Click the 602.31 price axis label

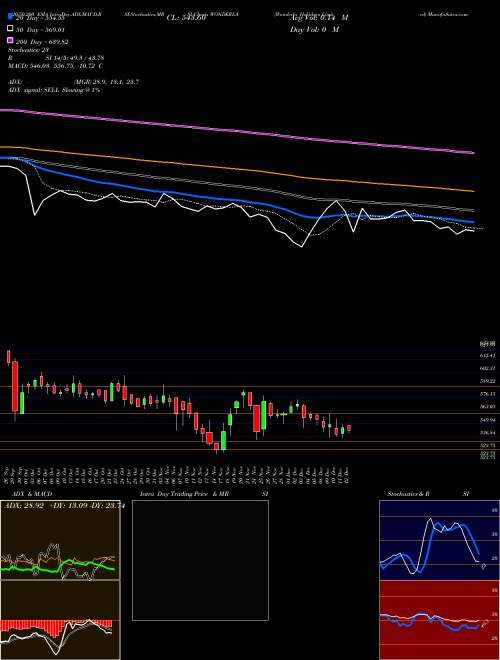487,368
